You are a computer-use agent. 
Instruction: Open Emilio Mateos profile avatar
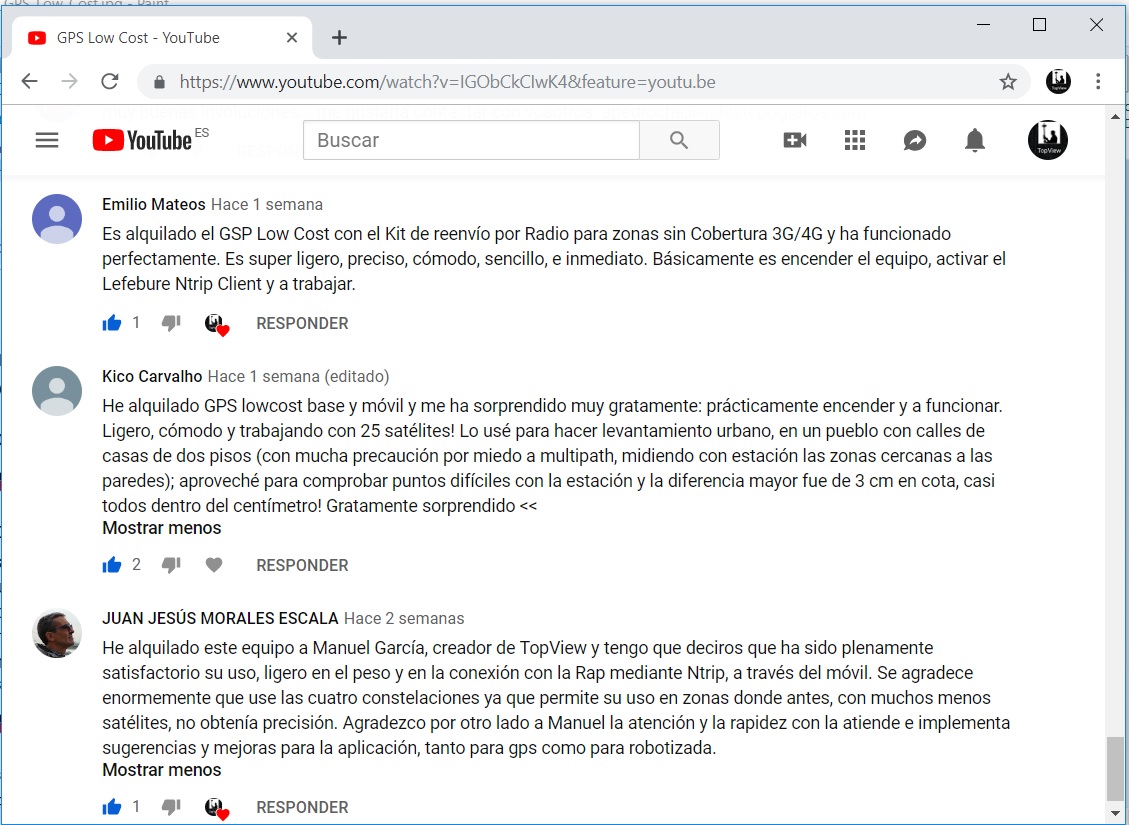tap(57, 219)
